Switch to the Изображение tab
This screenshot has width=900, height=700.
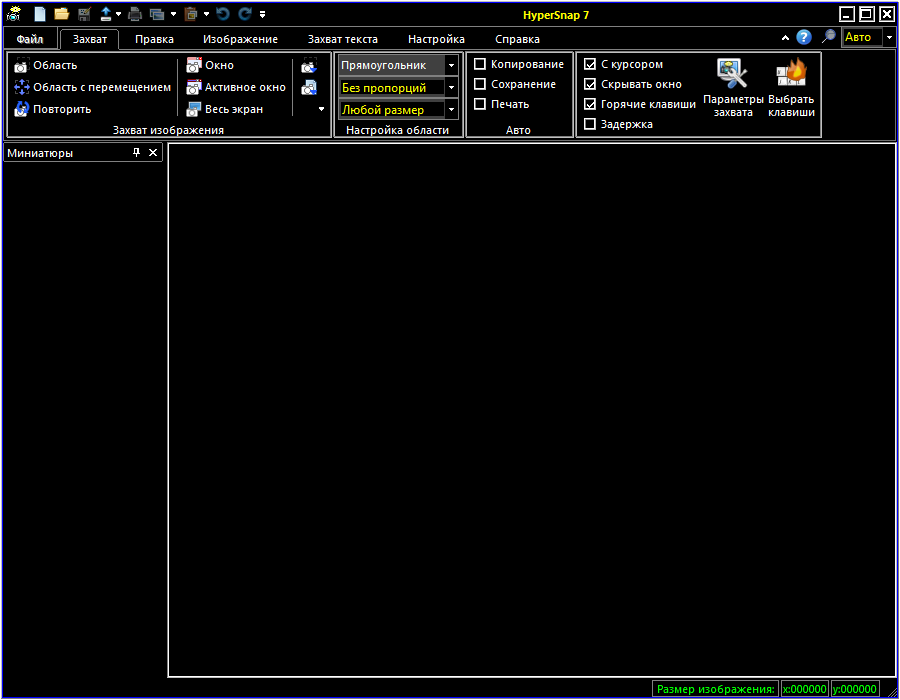point(240,39)
